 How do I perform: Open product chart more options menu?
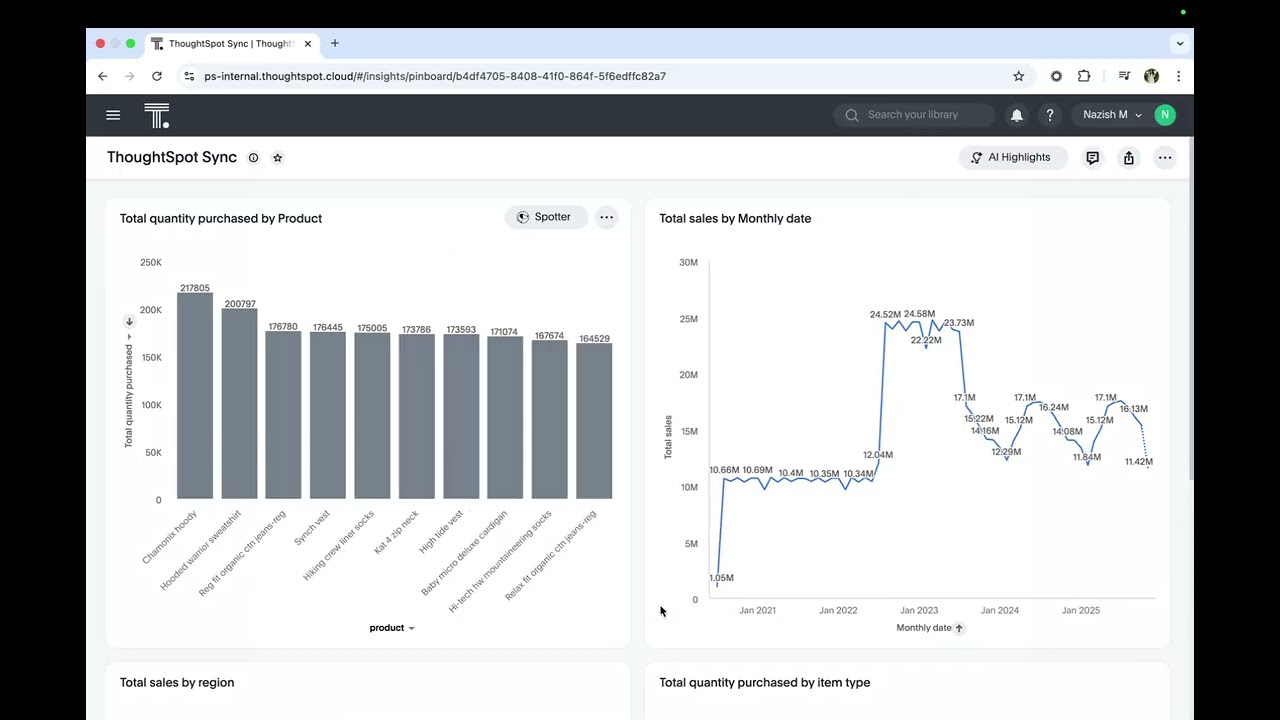606,217
